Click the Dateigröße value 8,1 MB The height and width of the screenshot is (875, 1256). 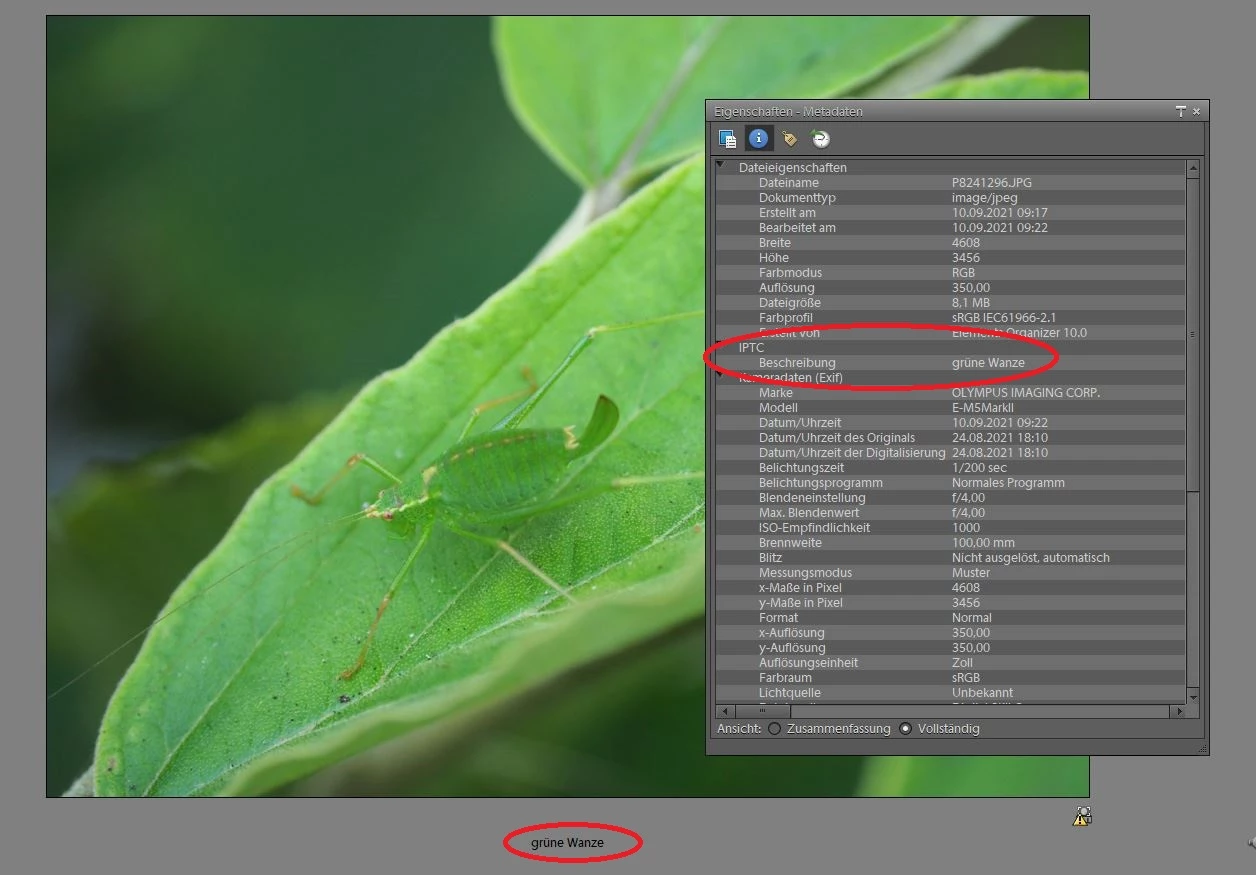tap(971, 302)
